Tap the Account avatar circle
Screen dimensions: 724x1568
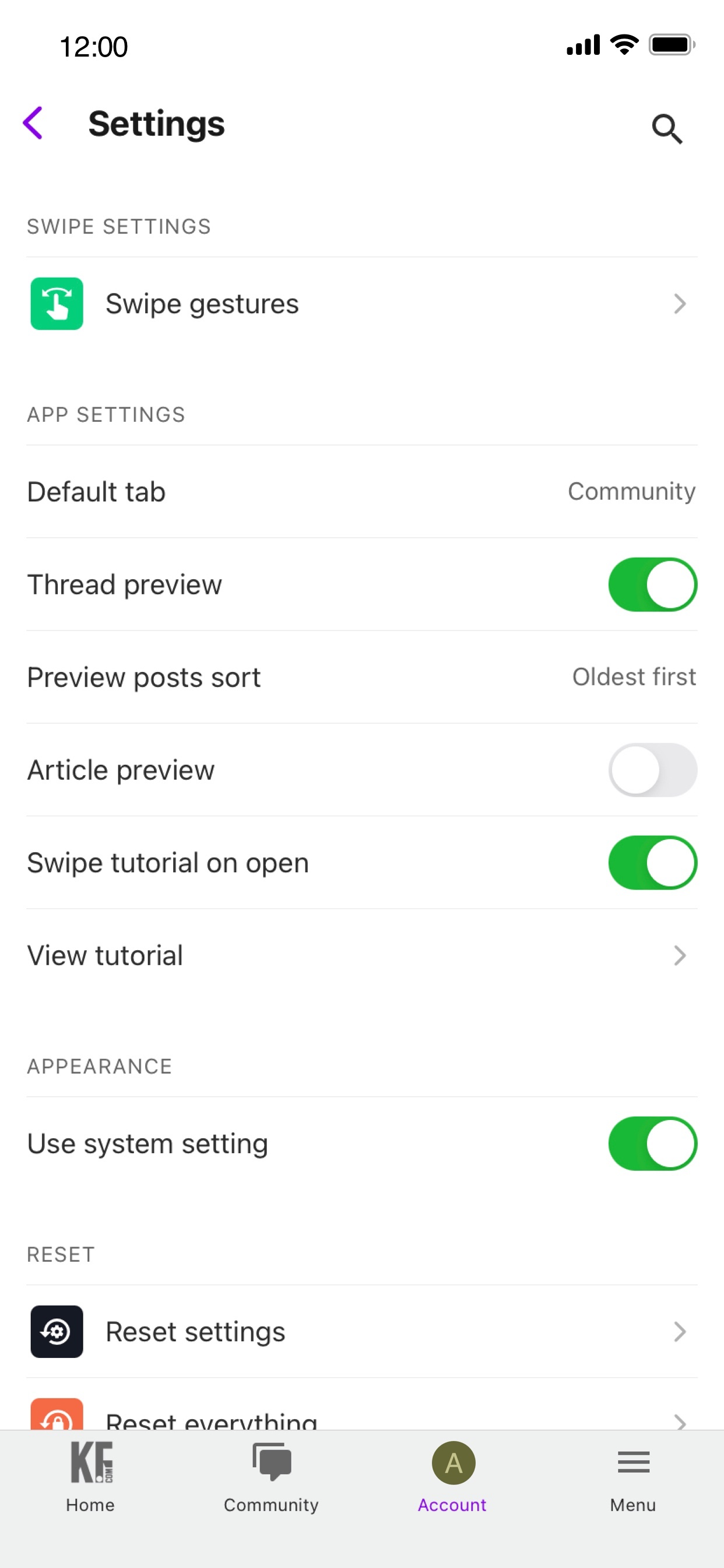[453, 1462]
